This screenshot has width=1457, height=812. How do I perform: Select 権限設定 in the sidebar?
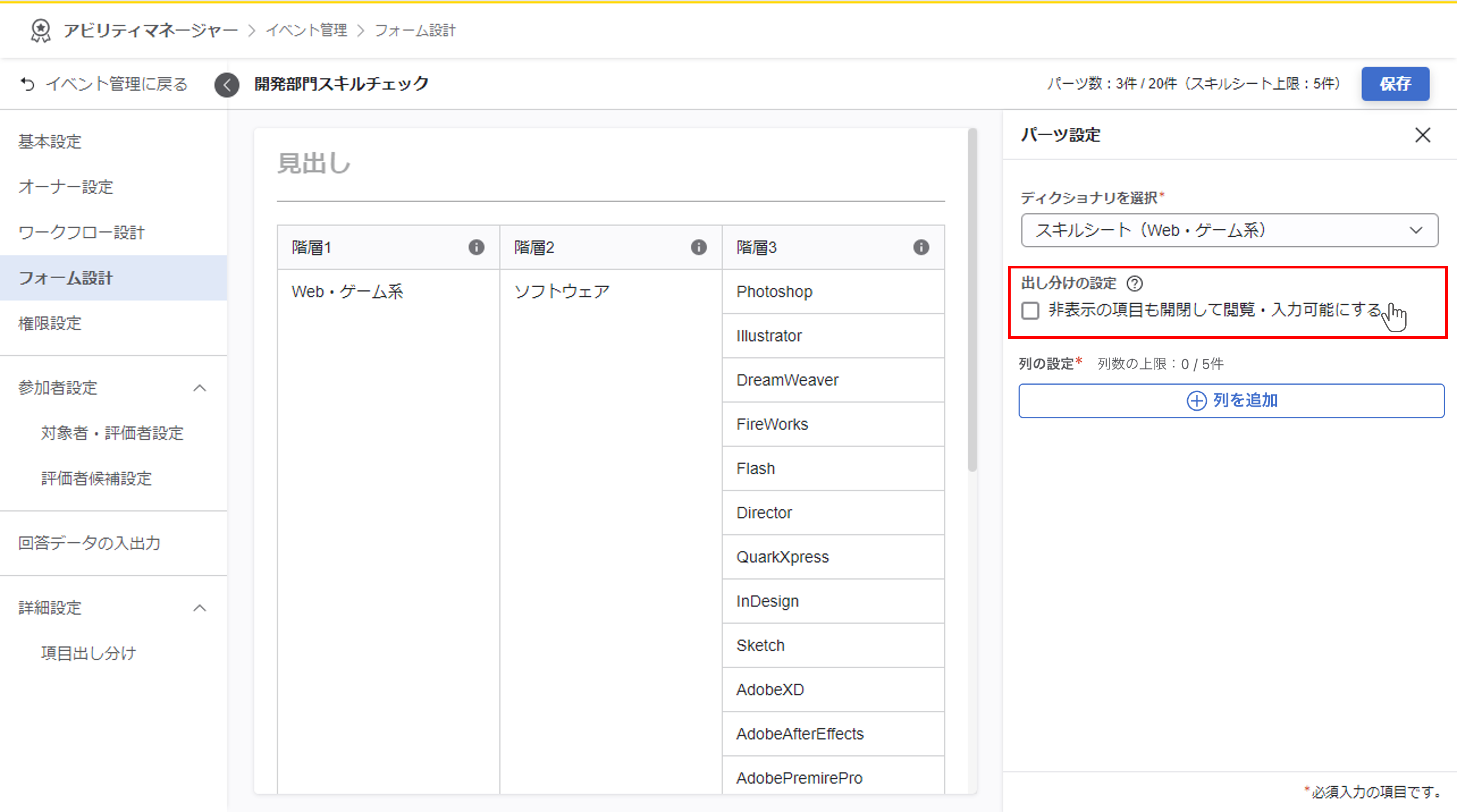pos(50,323)
